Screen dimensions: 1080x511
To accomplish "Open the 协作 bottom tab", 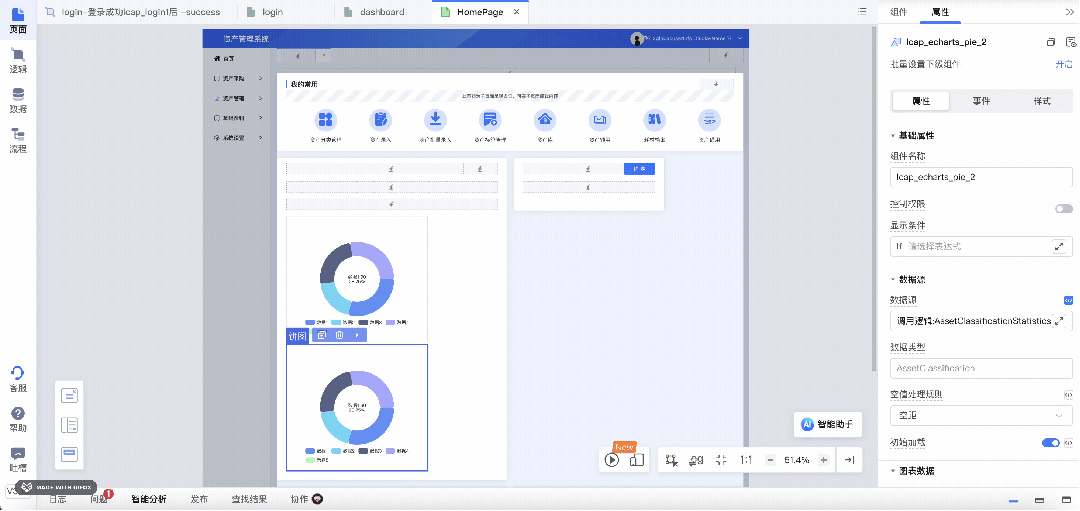I will (x=307, y=499).
